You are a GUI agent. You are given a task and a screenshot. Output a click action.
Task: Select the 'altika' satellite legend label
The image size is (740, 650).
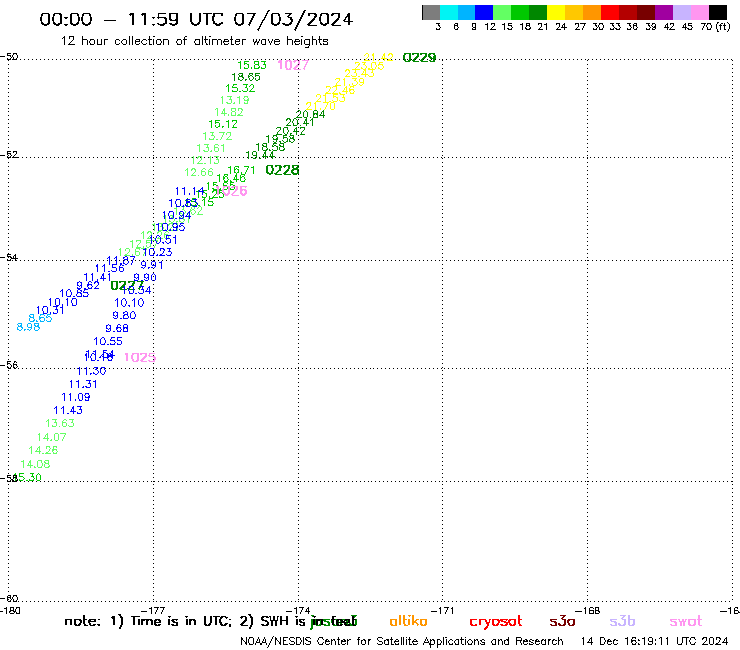(408, 621)
